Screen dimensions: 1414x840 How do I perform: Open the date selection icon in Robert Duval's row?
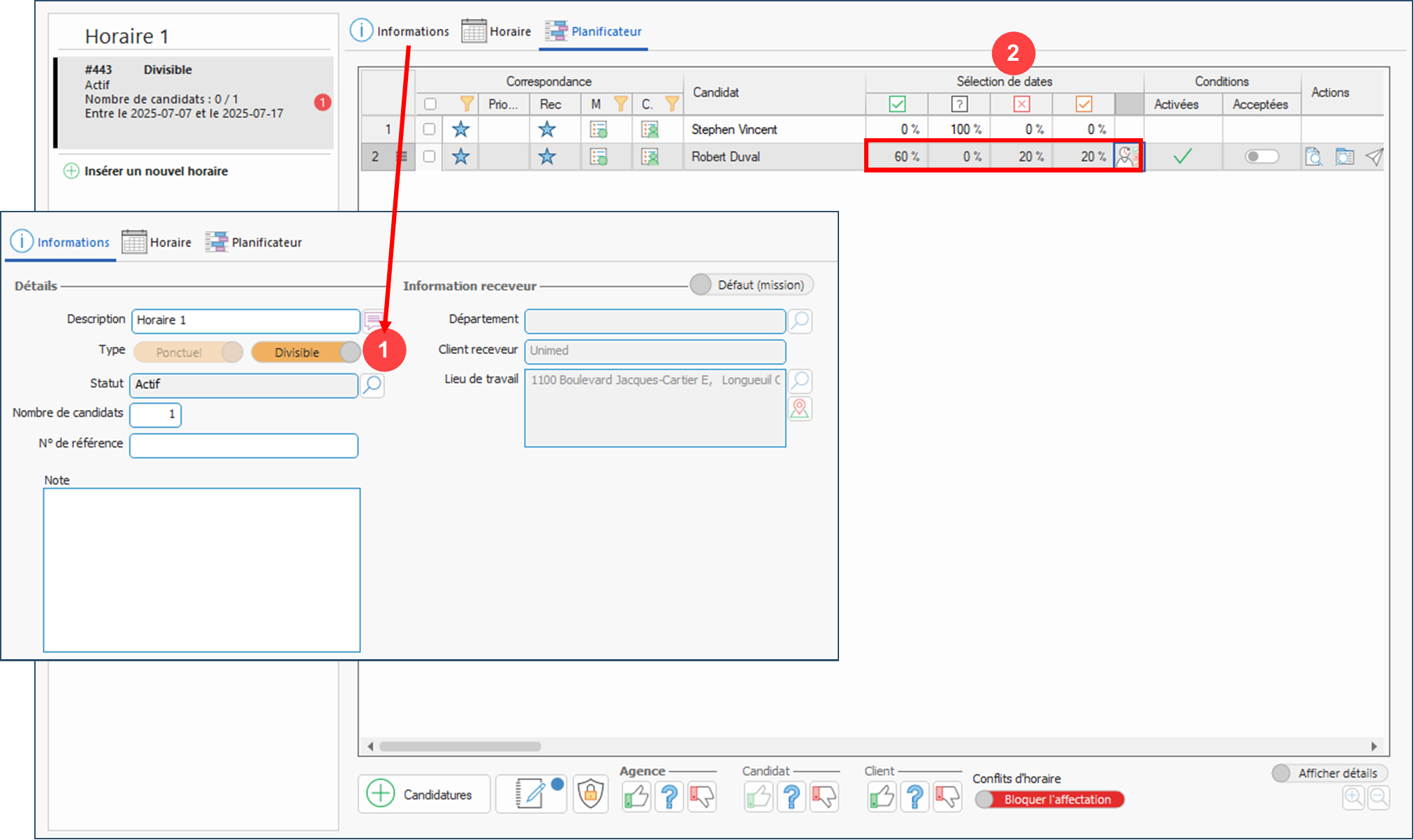[1127, 156]
